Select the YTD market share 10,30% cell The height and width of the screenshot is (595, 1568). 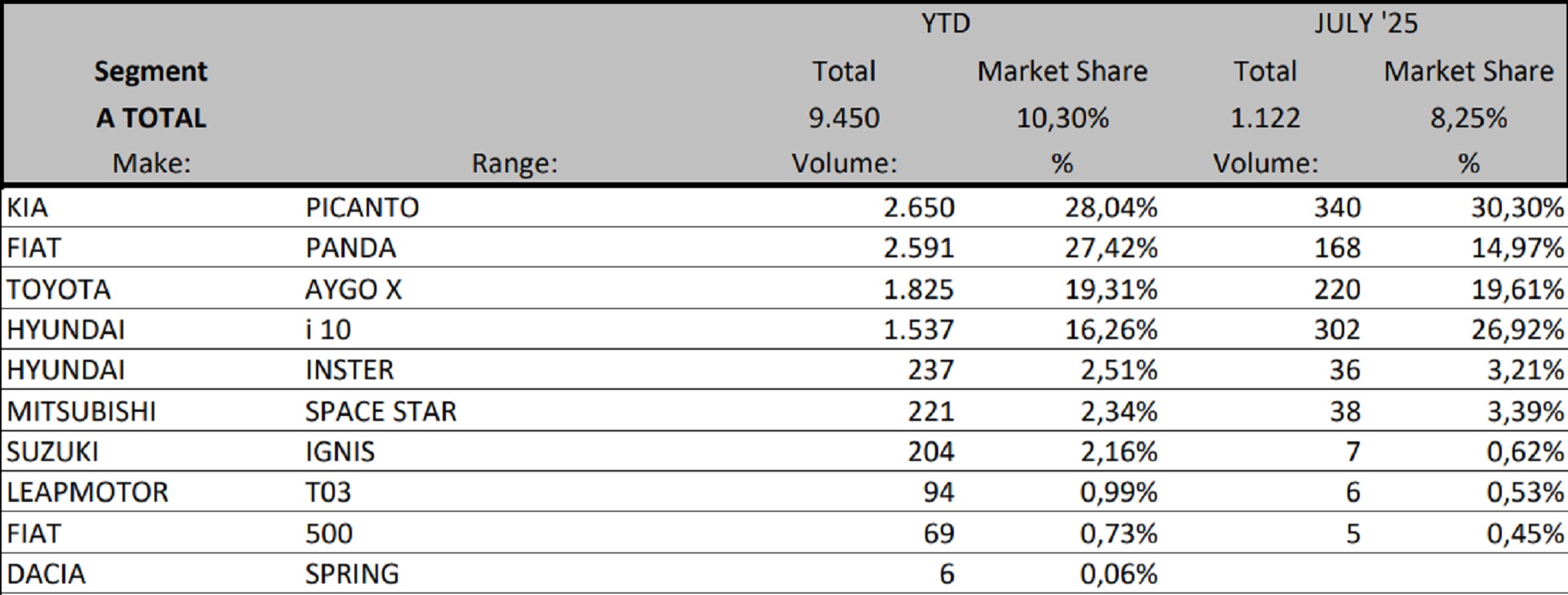[x=1062, y=119]
